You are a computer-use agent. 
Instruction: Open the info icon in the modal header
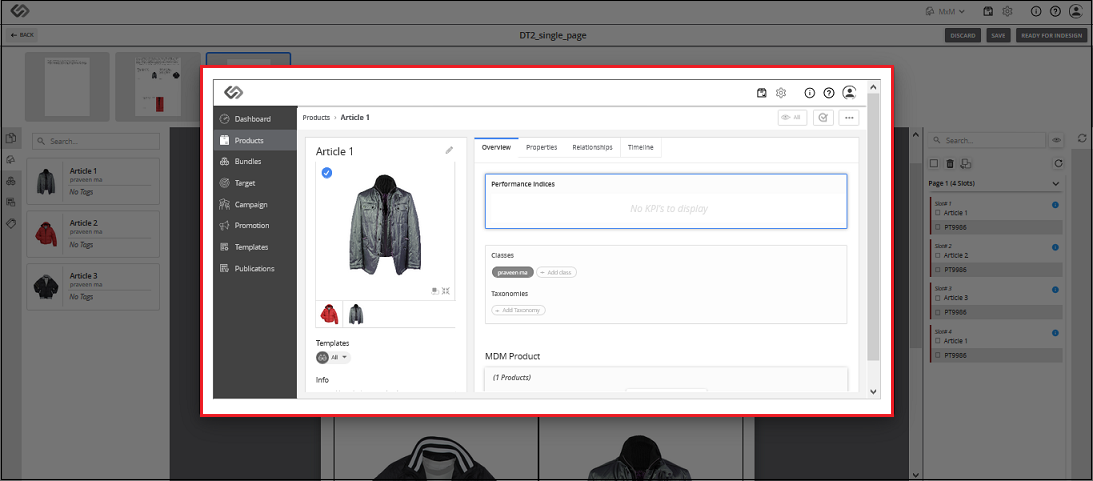809,93
